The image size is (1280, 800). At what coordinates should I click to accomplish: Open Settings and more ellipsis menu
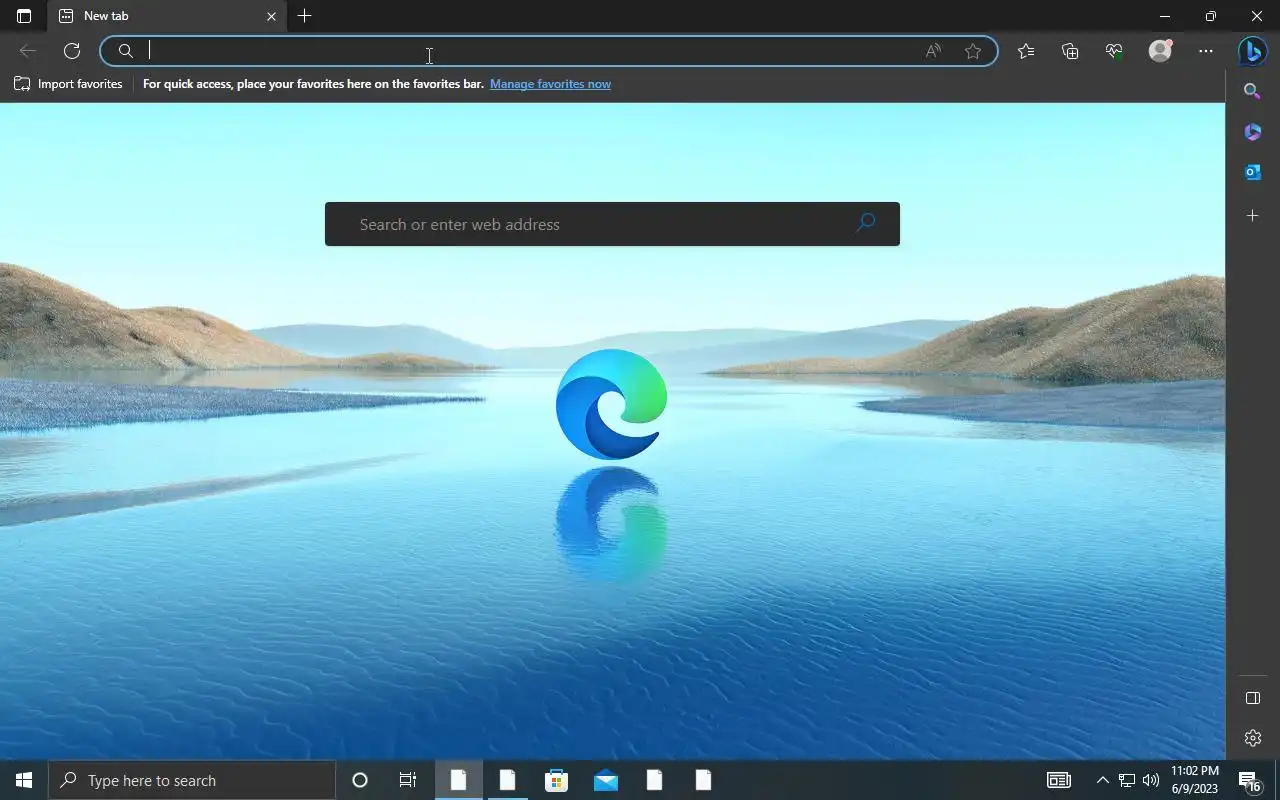(x=1206, y=51)
